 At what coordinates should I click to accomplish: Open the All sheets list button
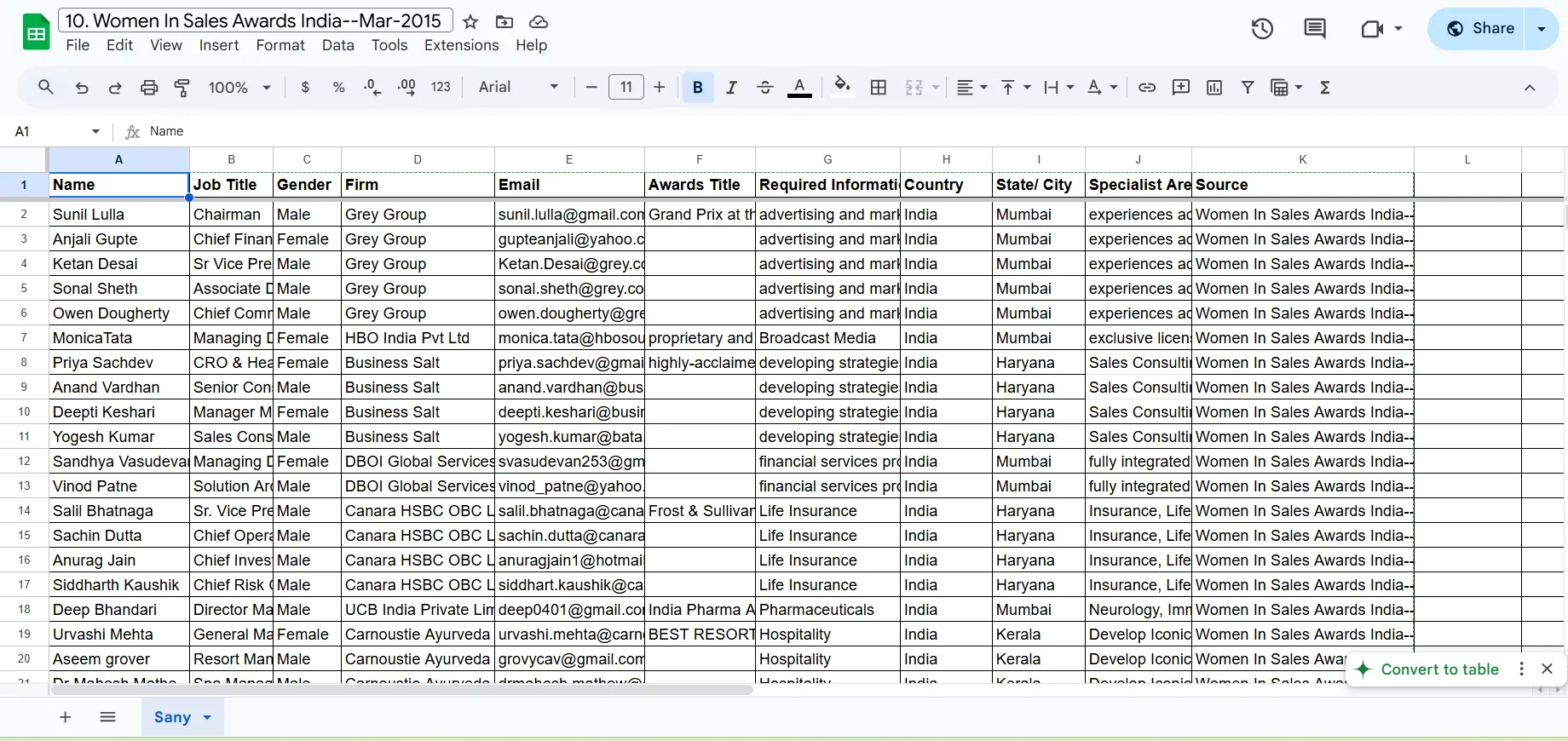(107, 717)
